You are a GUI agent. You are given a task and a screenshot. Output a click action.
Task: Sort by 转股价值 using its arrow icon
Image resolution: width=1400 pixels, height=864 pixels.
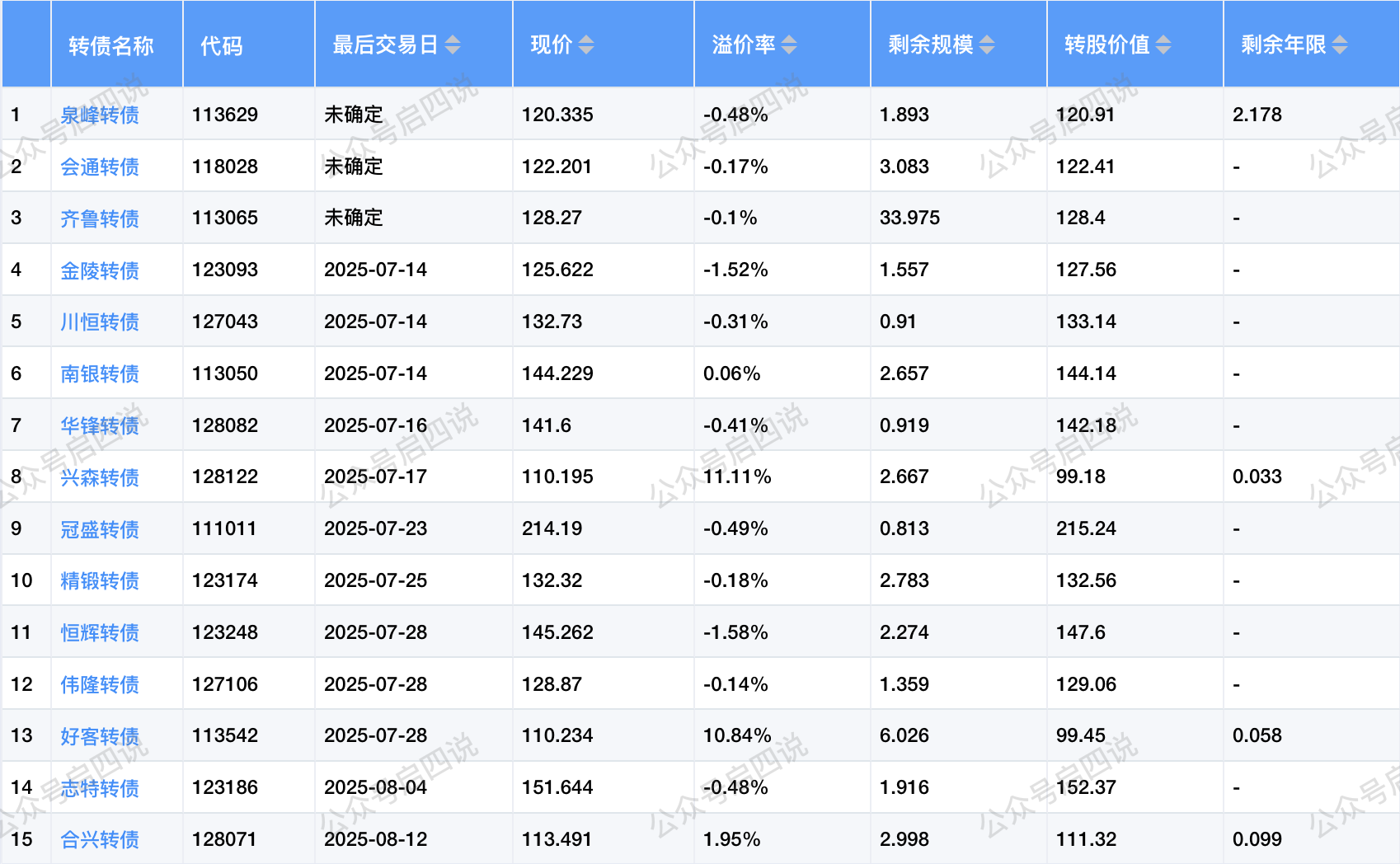(x=1163, y=45)
